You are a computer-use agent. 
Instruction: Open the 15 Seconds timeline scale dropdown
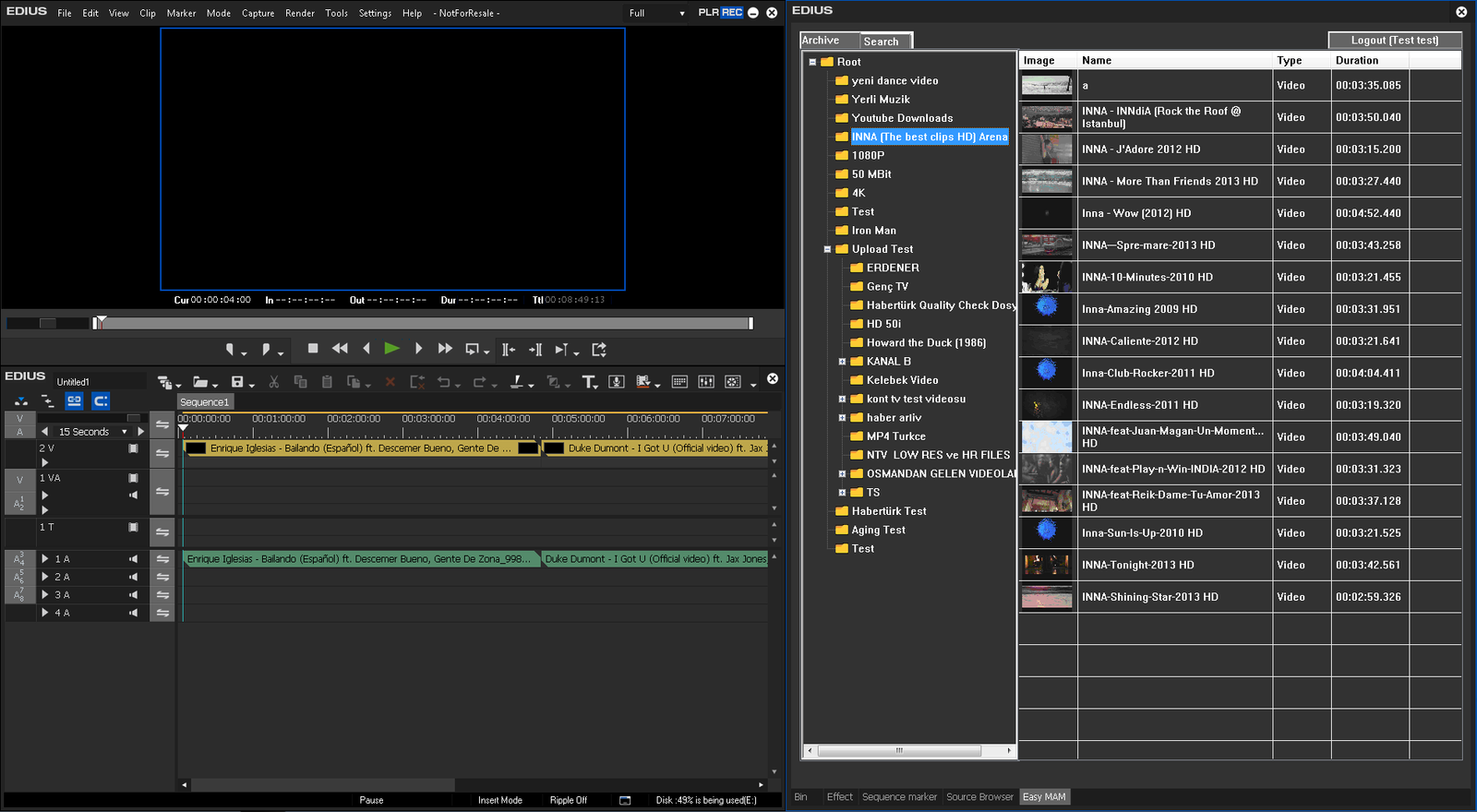[125, 432]
